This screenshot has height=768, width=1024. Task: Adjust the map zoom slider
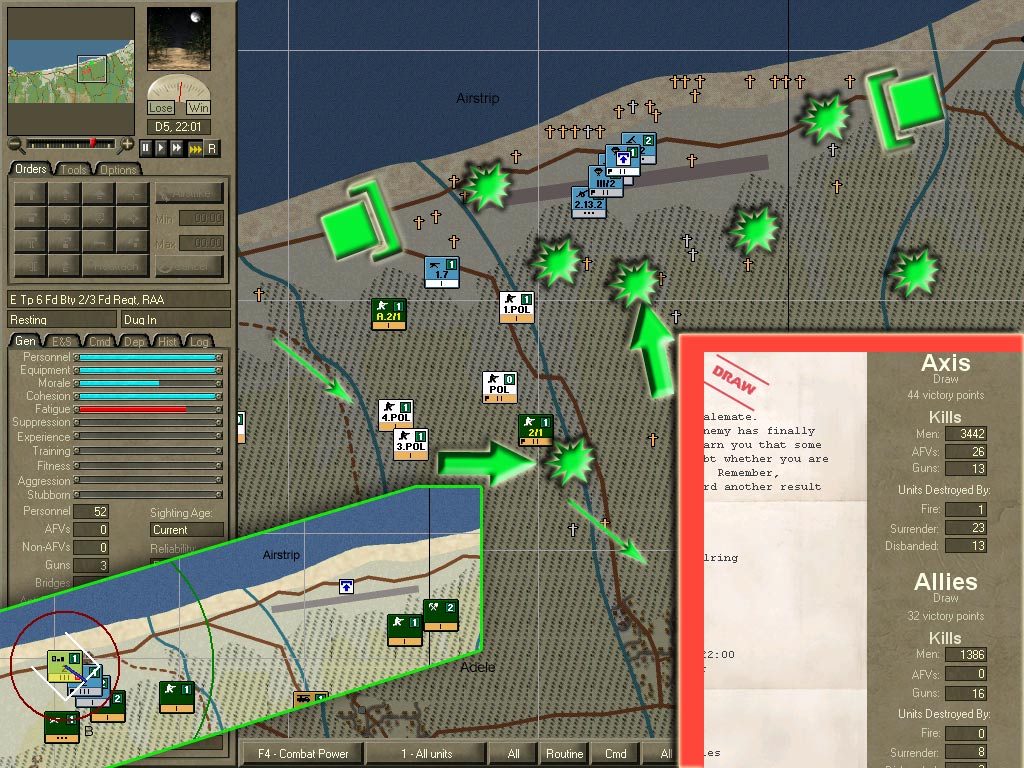click(71, 144)
